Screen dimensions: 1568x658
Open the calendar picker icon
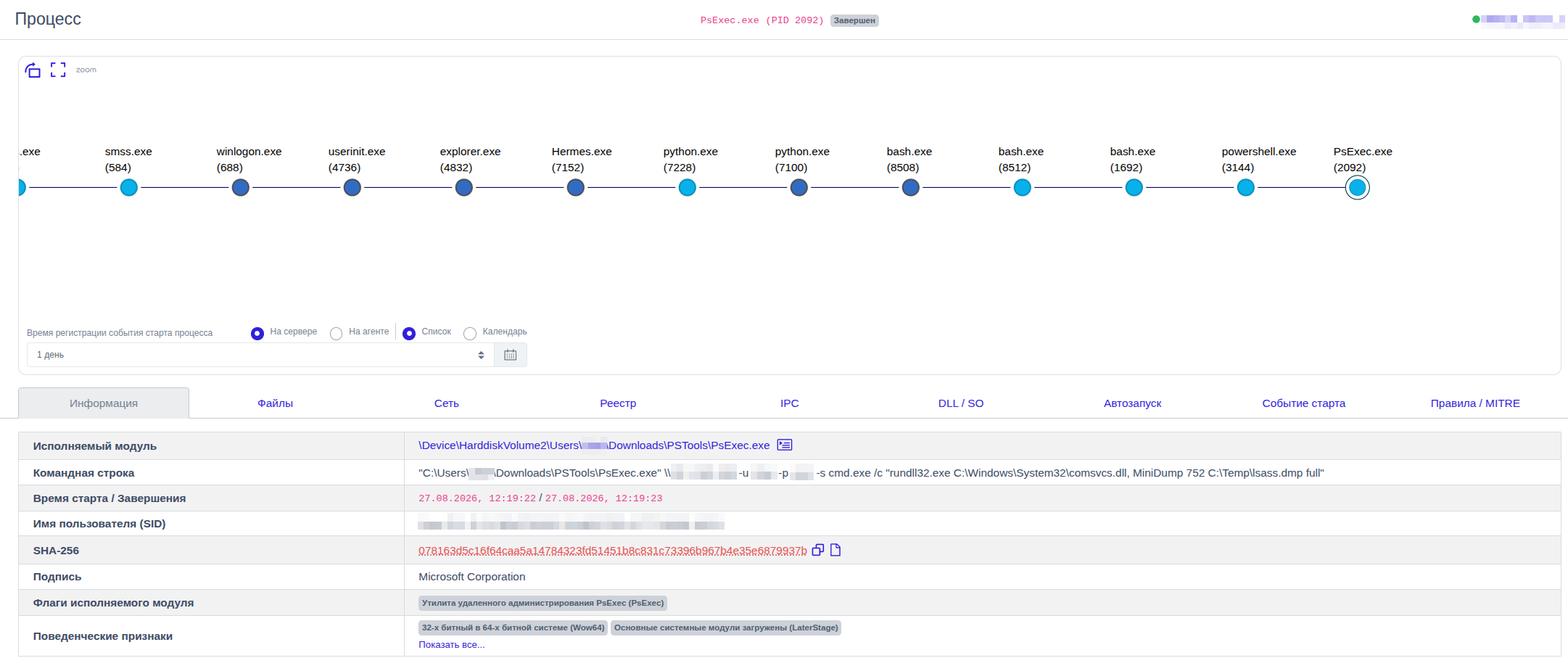pyautogui.click(x=511, y=355)
